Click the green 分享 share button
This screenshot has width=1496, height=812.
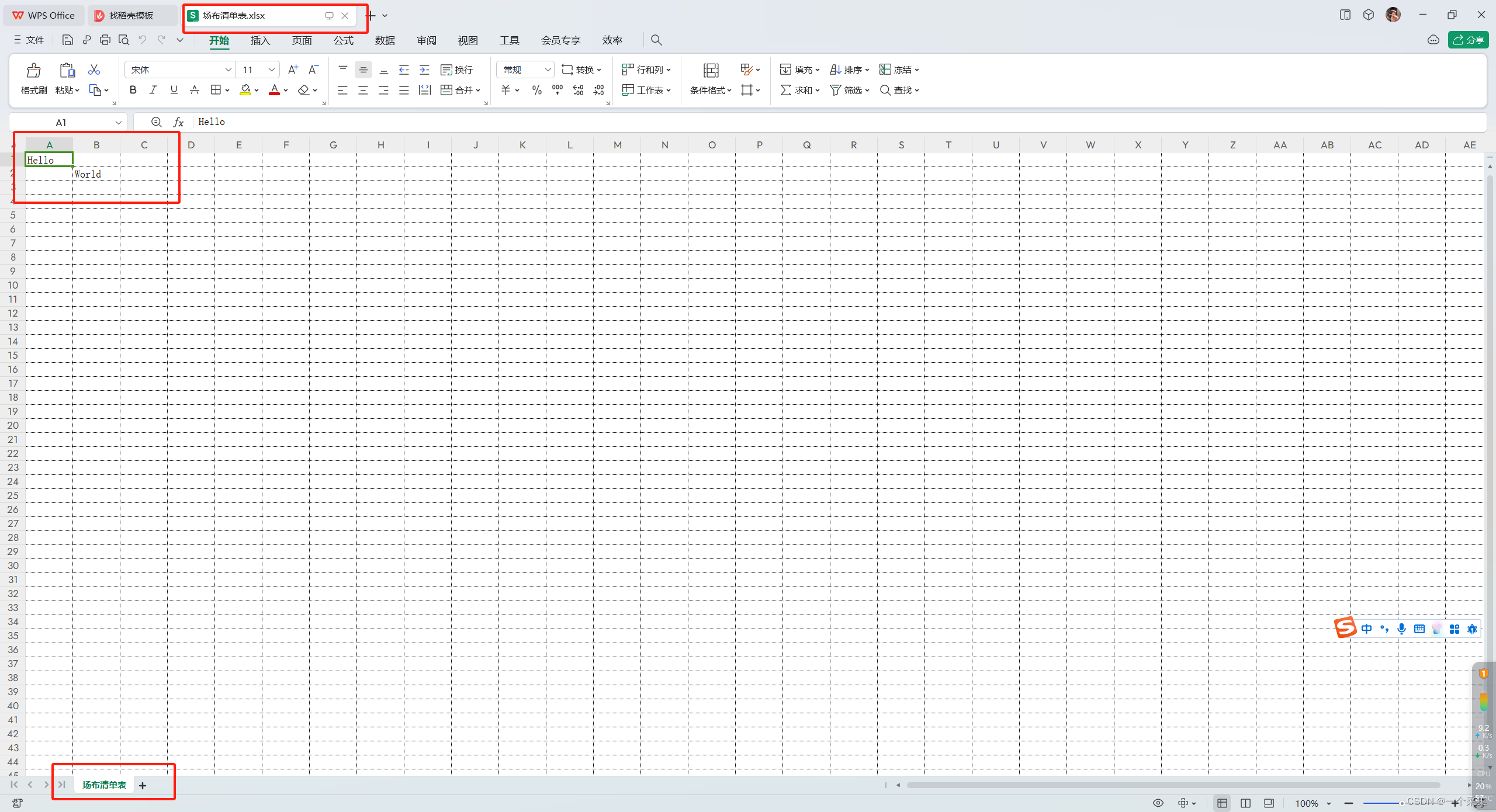pyautogui.click(x=1467, y=40)
